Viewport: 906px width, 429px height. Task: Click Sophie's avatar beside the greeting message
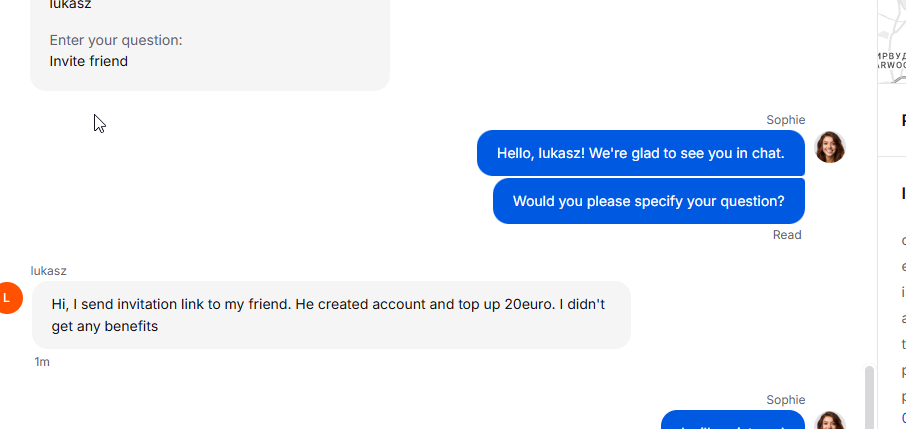click(830, 147)
